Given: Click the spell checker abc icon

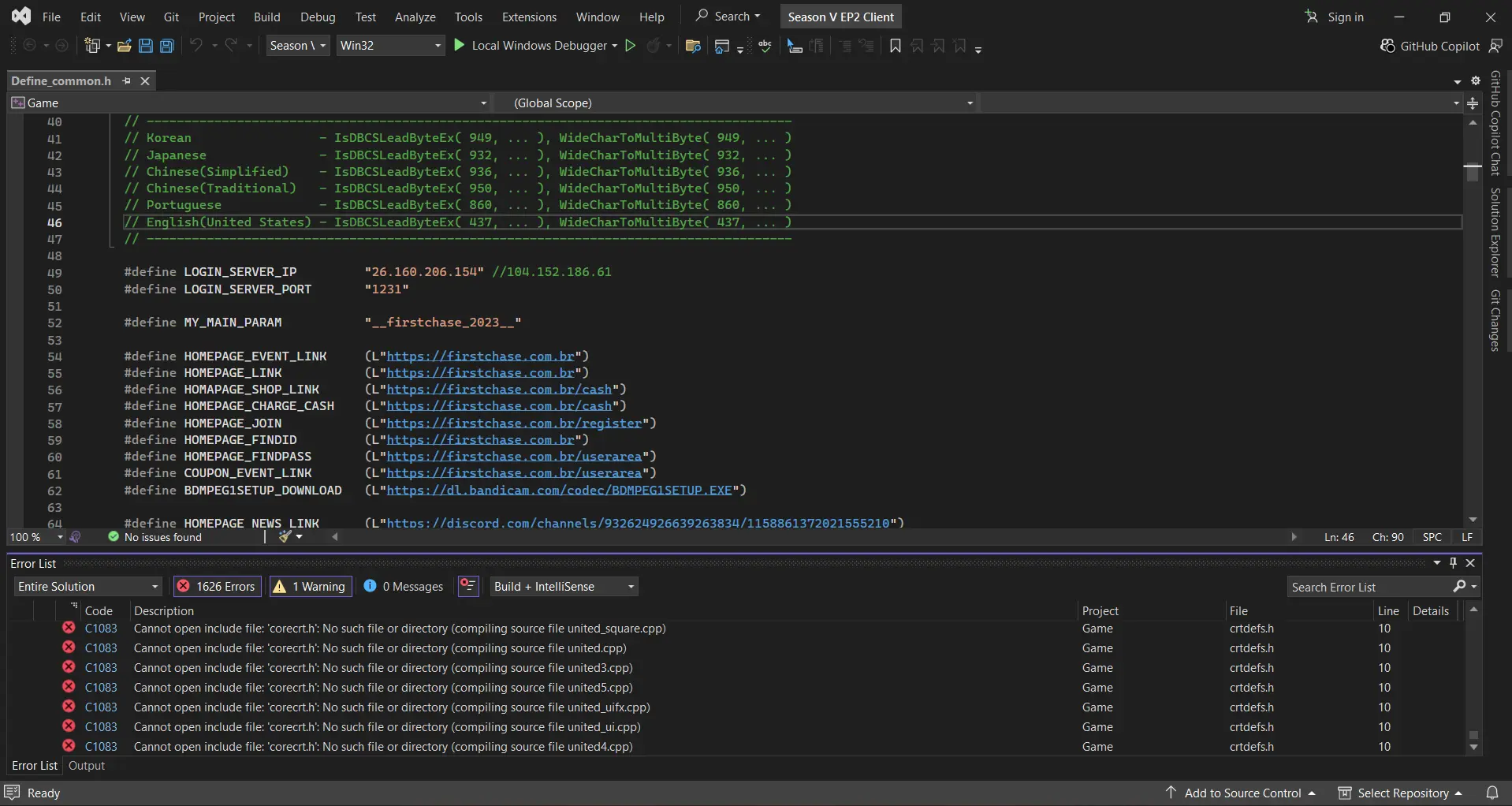Looking at the screenshot, I should pos(765,46).
